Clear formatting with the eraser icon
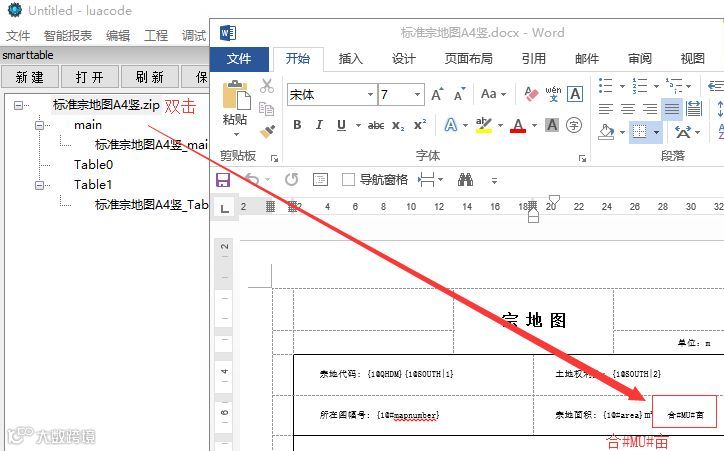Screen dimensions: 724x451 click(531, 94)
